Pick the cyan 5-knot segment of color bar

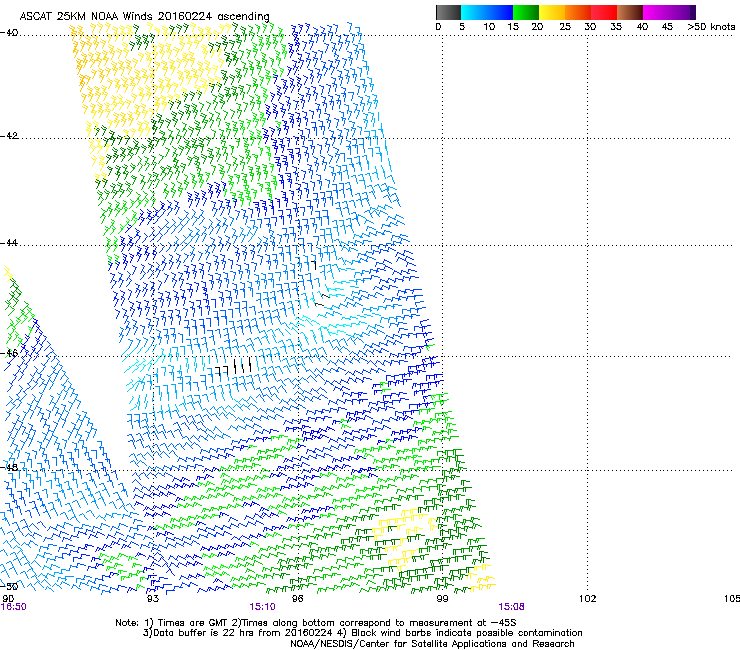[x=474, y=12]
